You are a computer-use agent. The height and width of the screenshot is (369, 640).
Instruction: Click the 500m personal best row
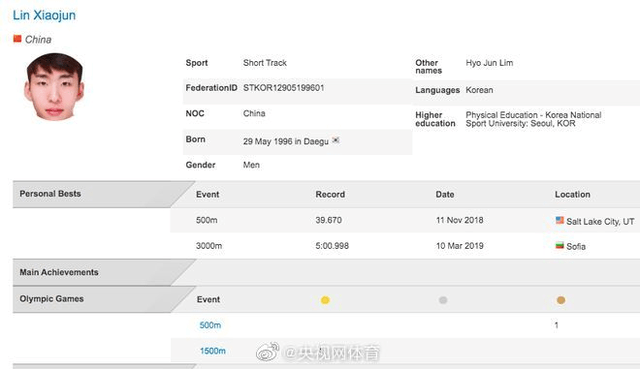tap(405, 220)
